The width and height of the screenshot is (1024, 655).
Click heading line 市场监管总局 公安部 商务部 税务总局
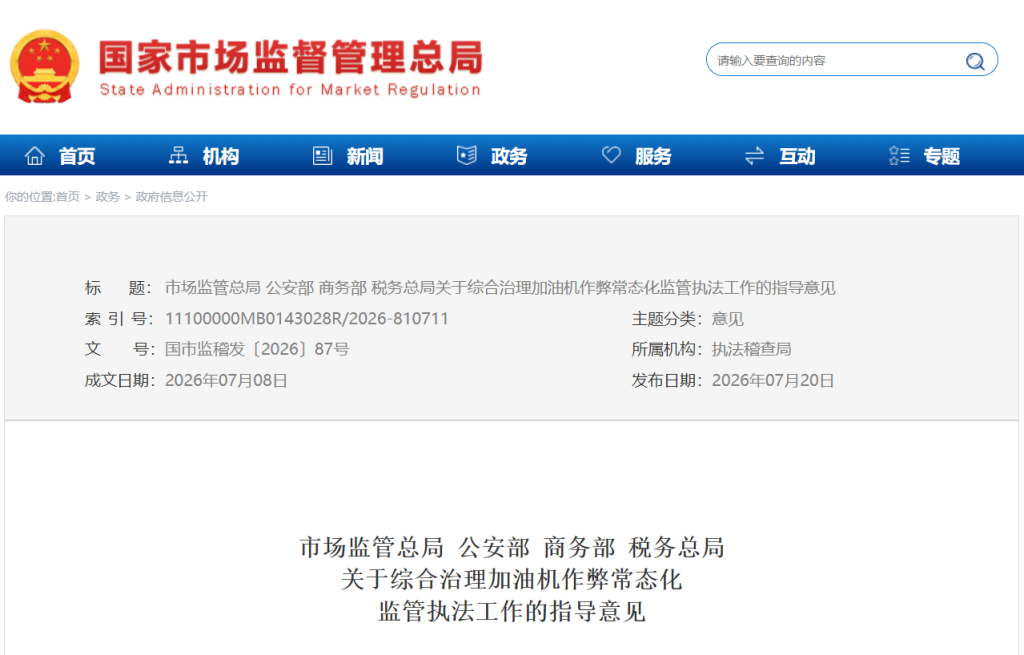[x=511, y=547]
